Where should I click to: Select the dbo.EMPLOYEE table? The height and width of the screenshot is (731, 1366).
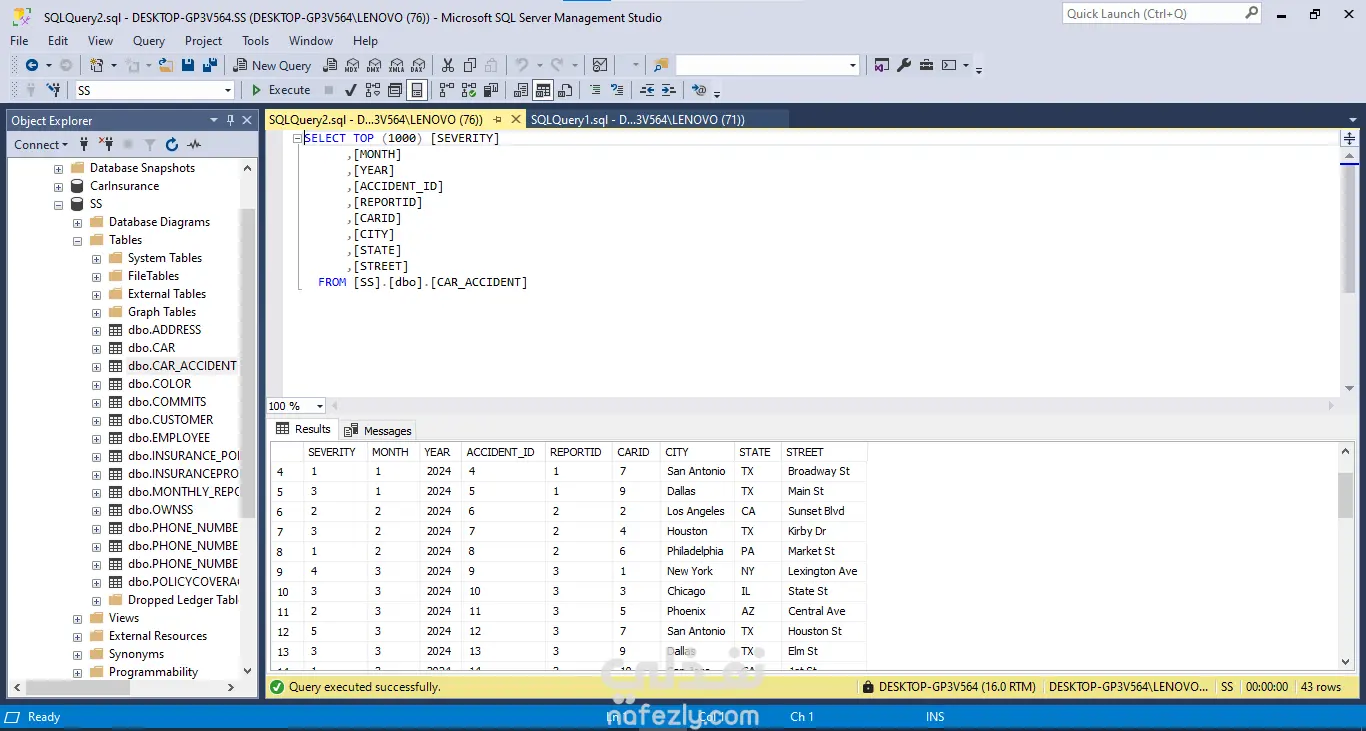click(x=169, y=438)
